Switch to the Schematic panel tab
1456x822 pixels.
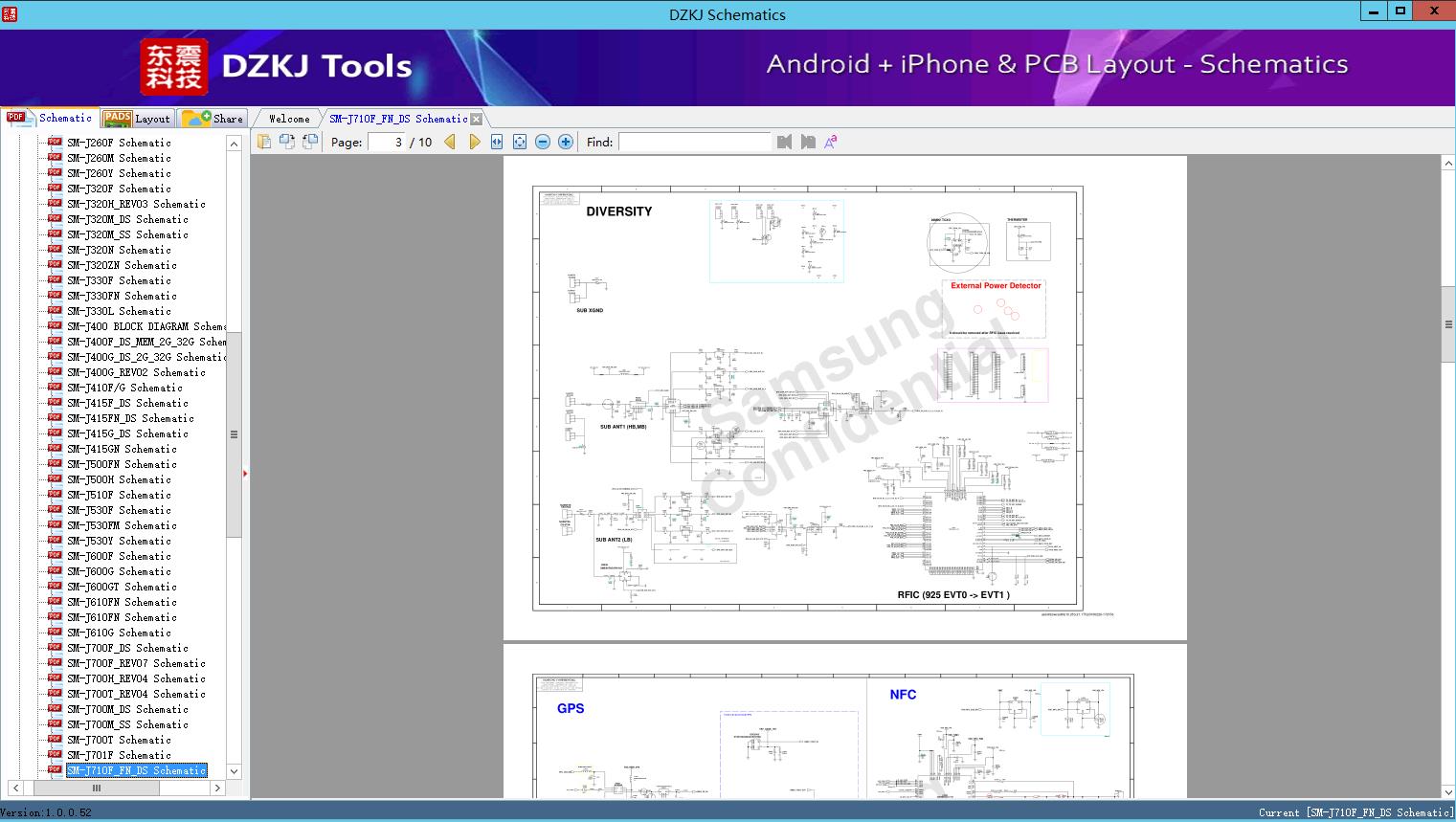[x=50, y=118]
